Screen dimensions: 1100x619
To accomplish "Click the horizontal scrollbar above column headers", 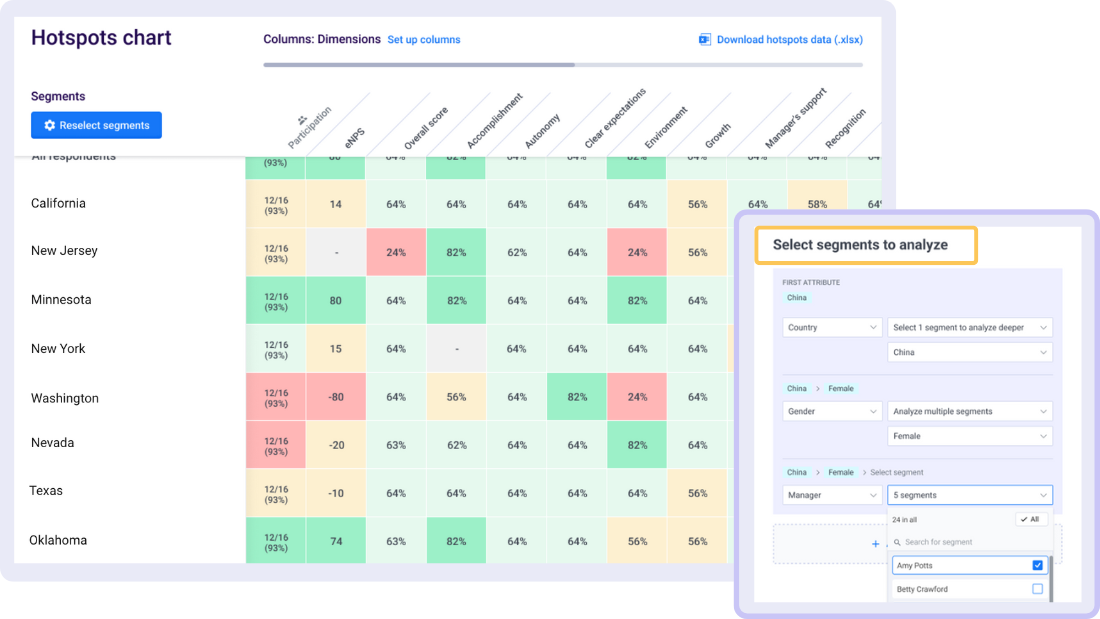I will pos(420,66).
